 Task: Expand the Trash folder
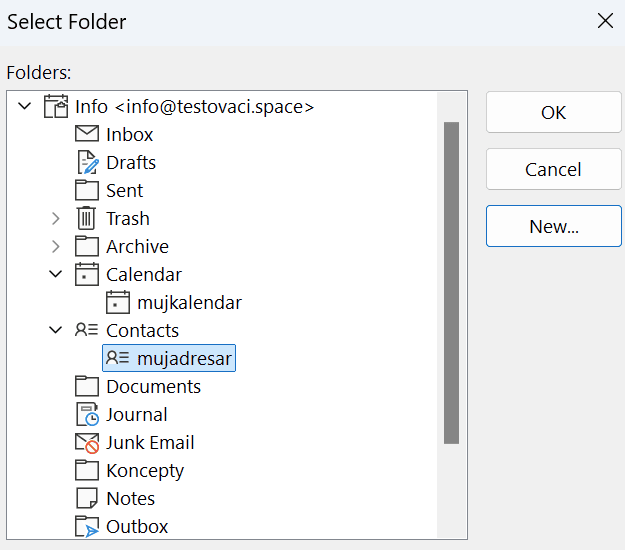click(56, 218)
